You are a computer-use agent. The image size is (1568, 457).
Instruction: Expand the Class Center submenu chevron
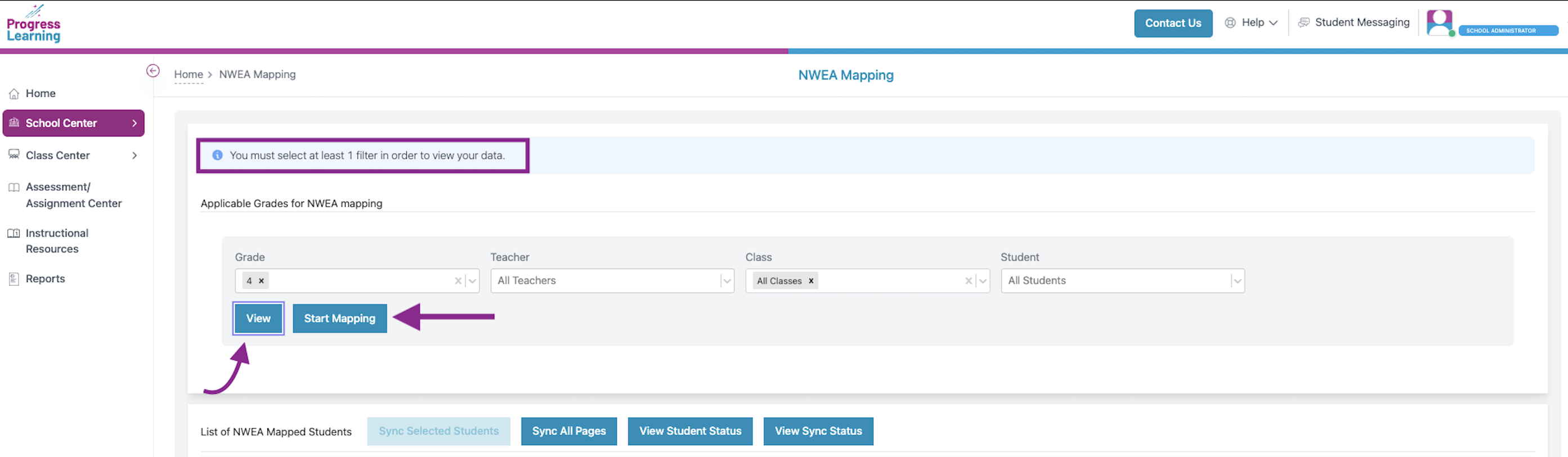[x=135, y=155]
